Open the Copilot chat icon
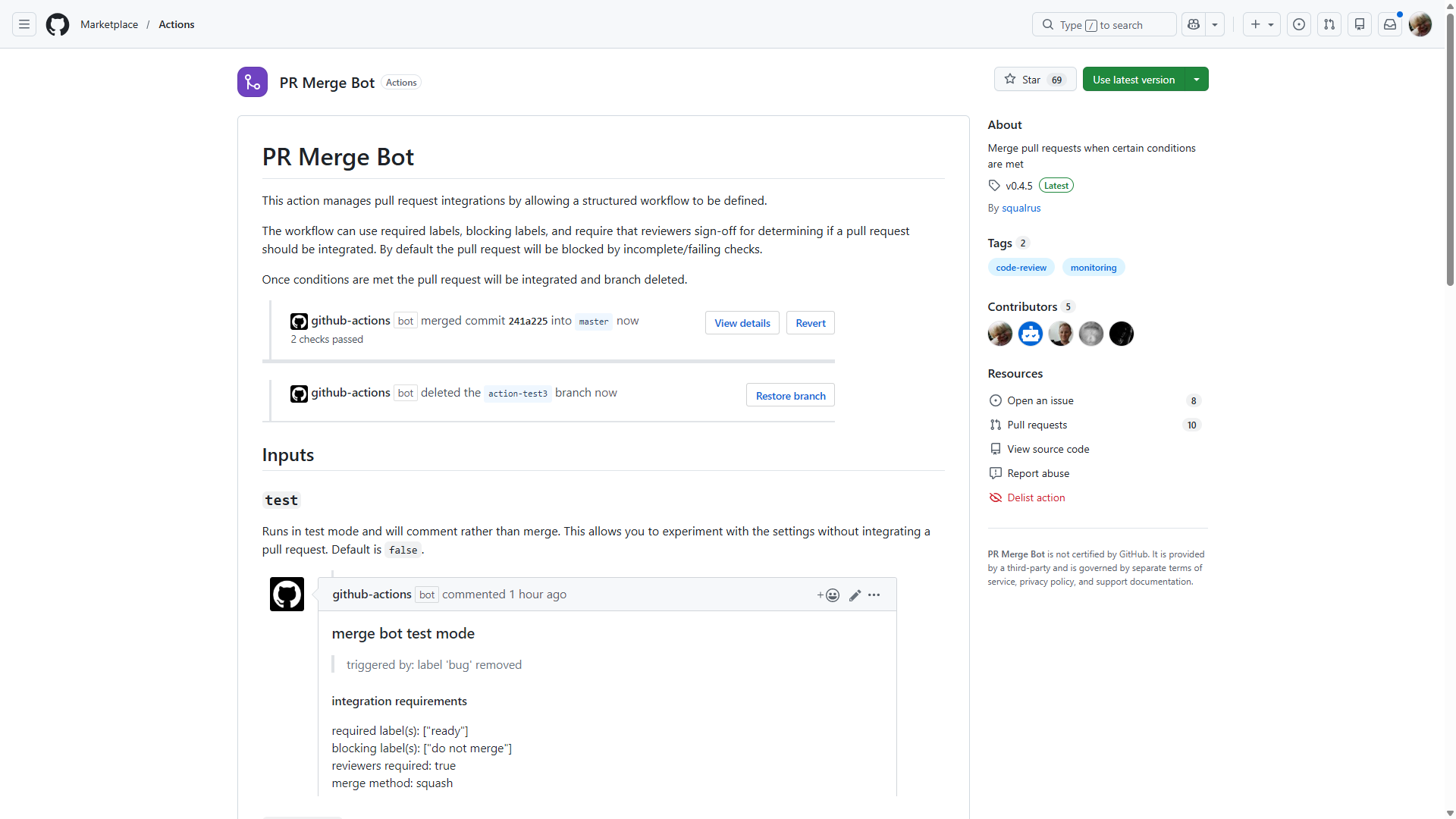This screenshot has height=819, width=1456. pyautogui.click(x=1194, y=24)
